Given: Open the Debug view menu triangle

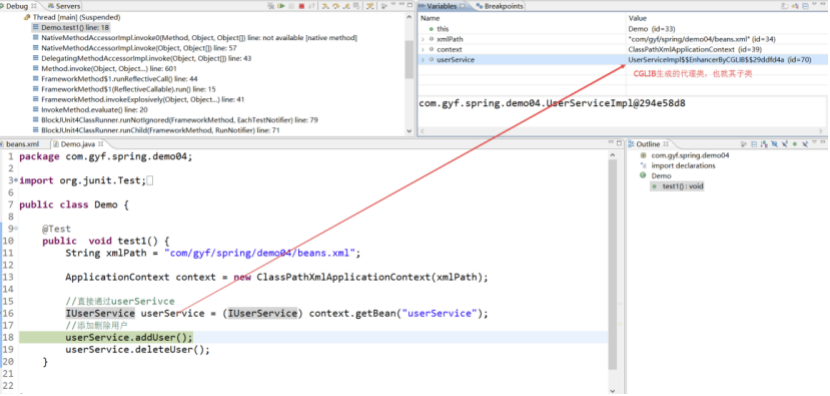Looking at the screenshot, I should pyautogui.click(x=393, y=4).
